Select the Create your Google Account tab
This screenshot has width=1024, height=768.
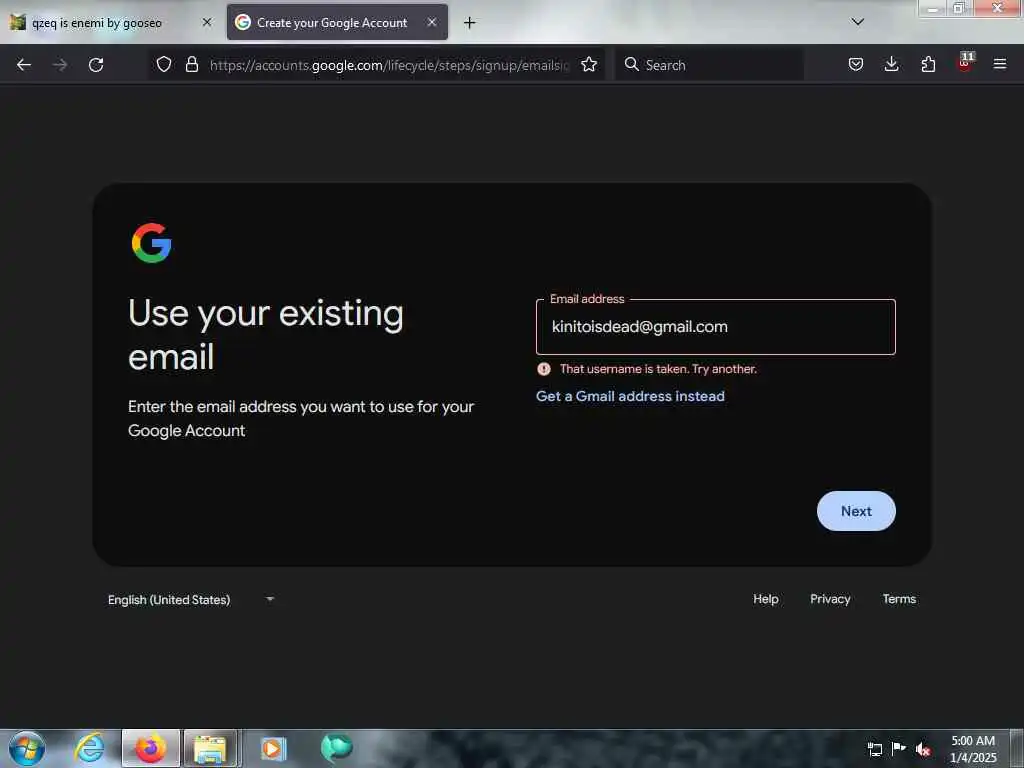click(x=337, y=22)
